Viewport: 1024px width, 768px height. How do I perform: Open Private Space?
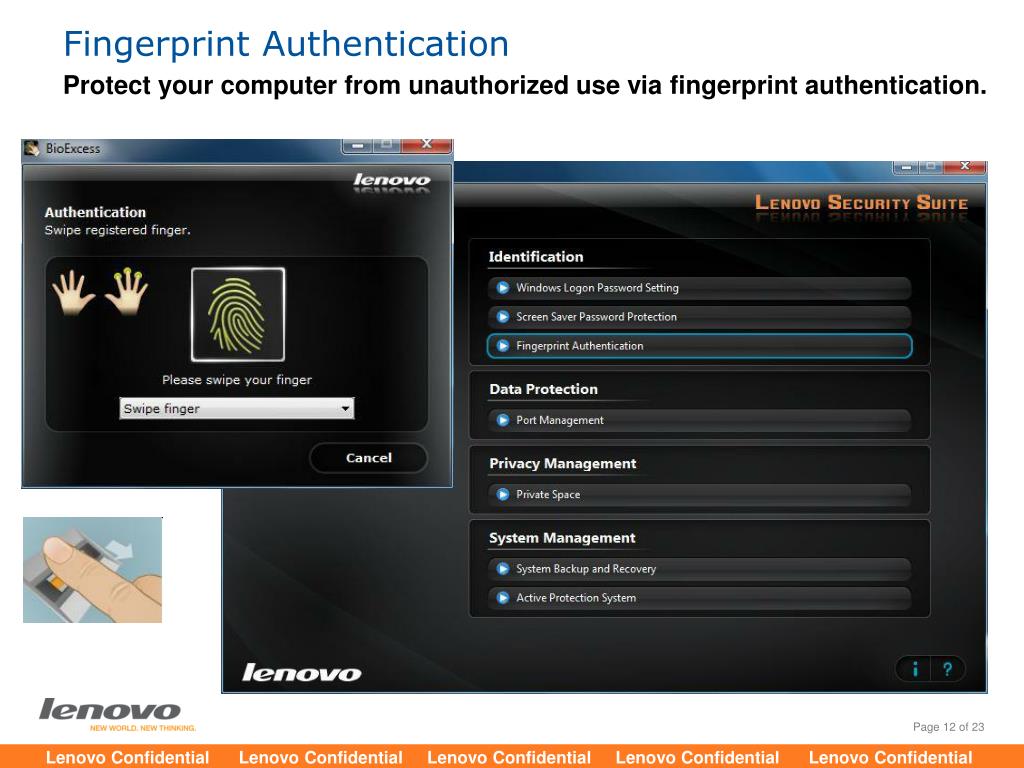tap(699, 495)
